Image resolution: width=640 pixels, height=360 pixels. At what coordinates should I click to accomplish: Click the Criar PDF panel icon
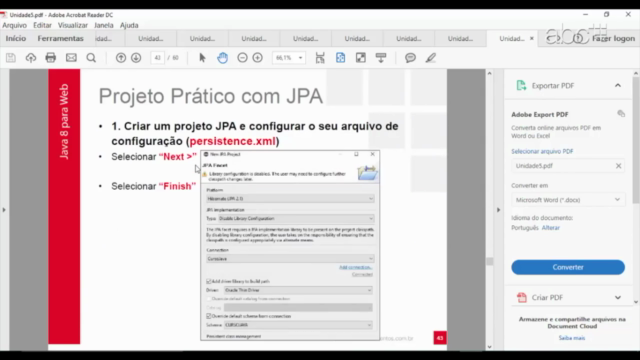click(x=522, y=298)
